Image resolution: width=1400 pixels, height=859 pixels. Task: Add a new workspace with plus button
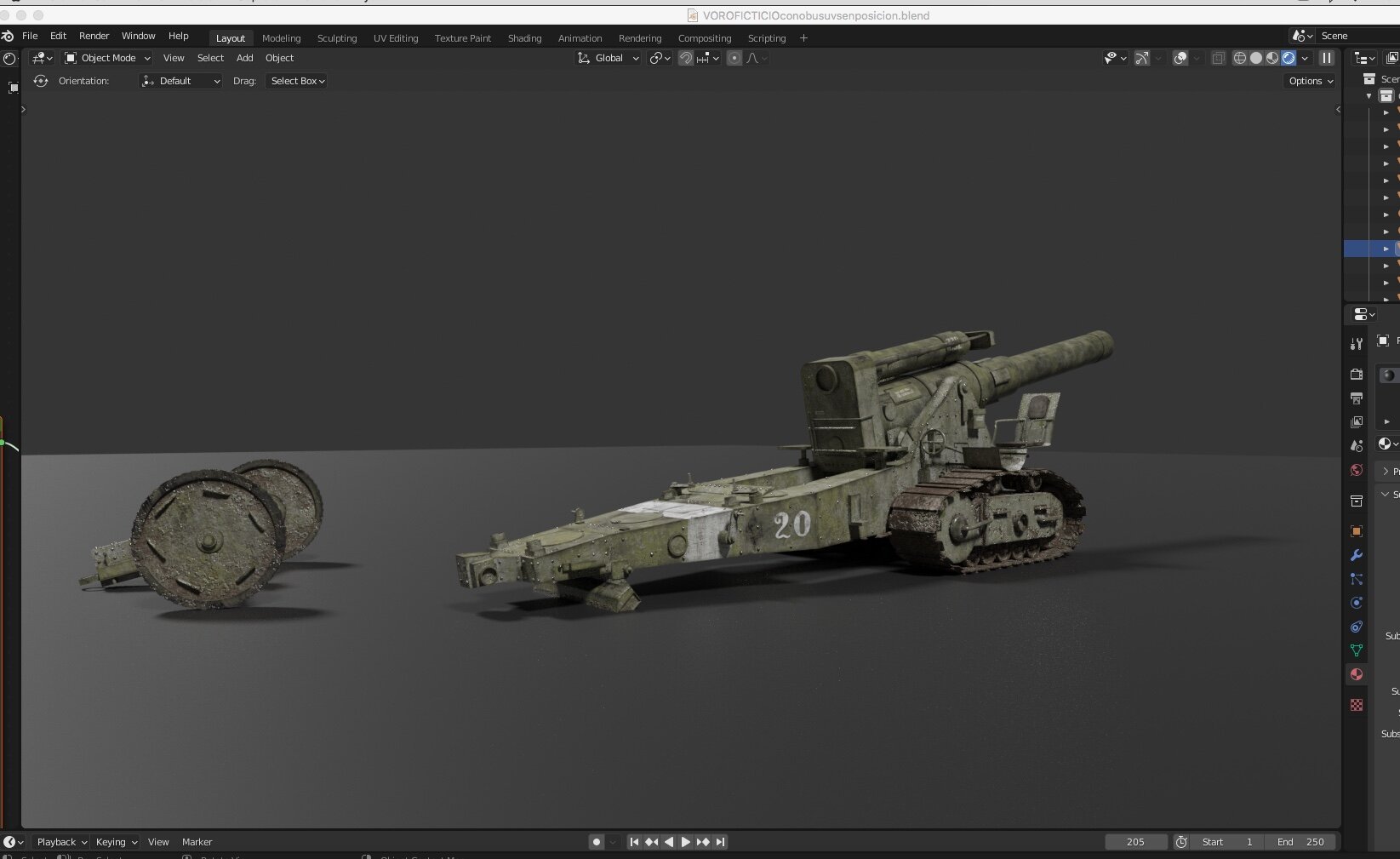tap(803, 38)
